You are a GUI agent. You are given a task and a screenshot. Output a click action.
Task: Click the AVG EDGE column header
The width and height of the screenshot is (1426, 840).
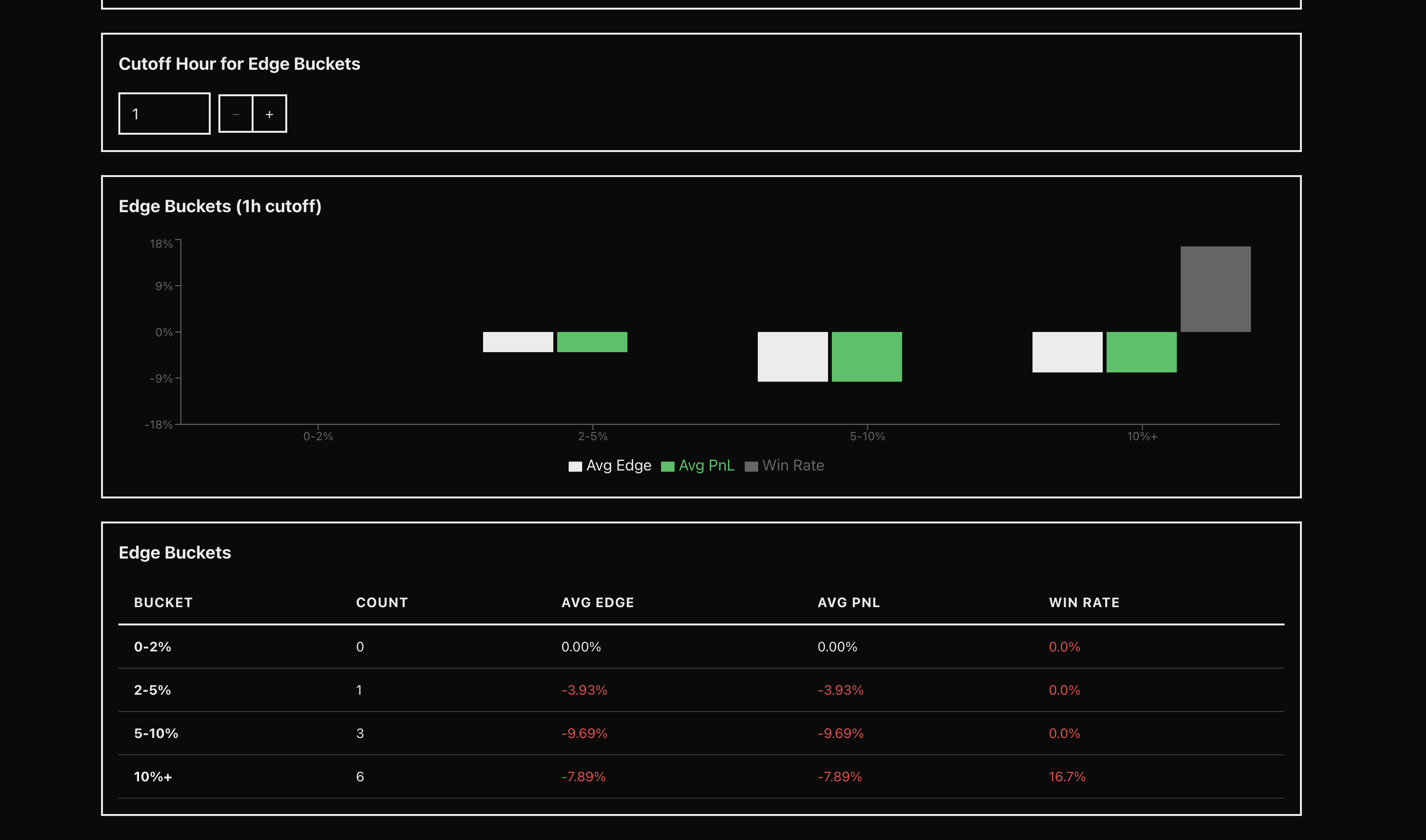coord(598,603)
